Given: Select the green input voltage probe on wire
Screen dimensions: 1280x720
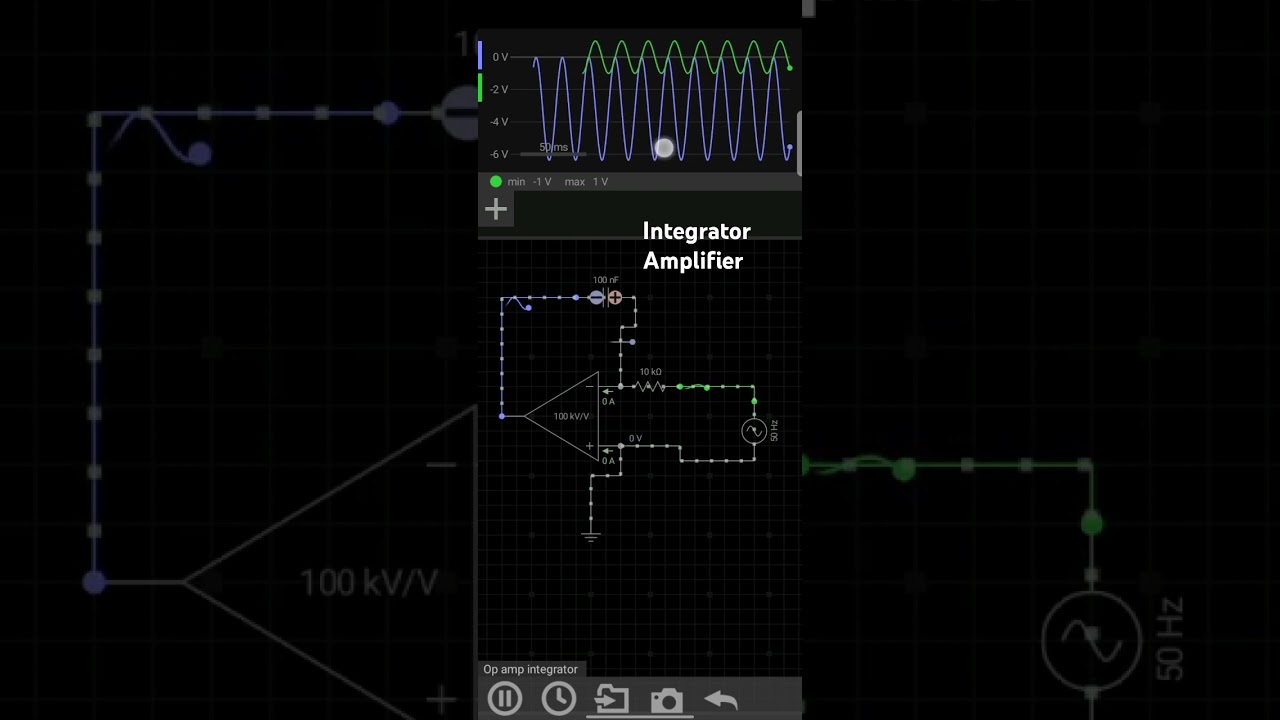Looking at the screenshot, I should pyautogui.click(x=694, y=386).
